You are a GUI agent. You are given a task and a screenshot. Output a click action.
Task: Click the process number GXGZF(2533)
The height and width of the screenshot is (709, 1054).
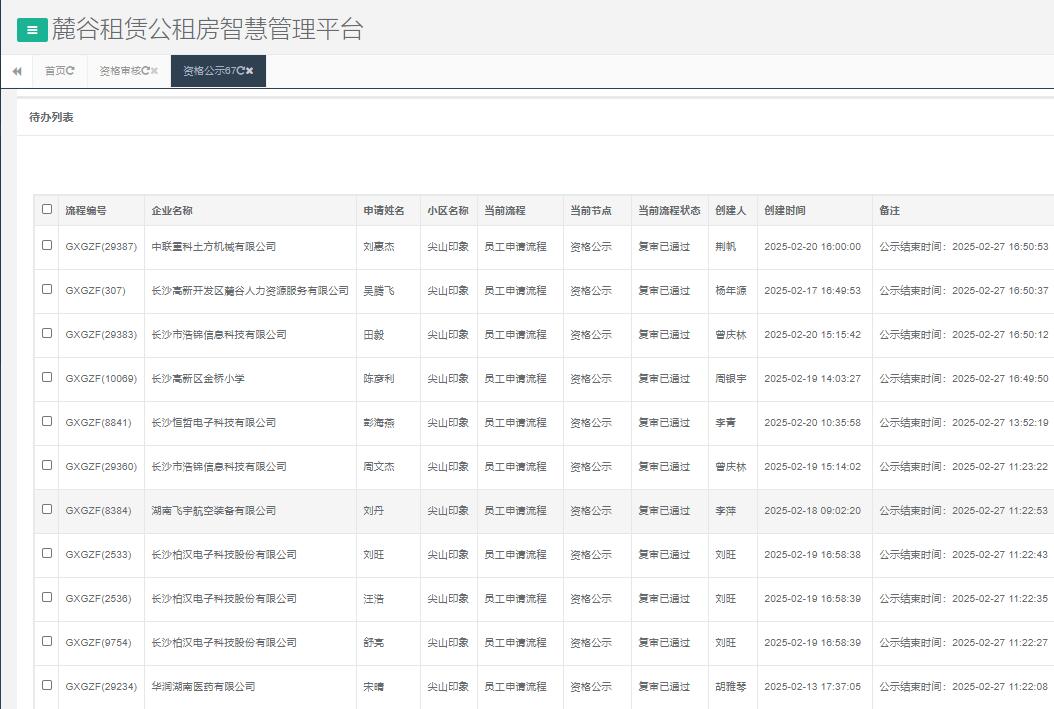click(x=97, y=555)
